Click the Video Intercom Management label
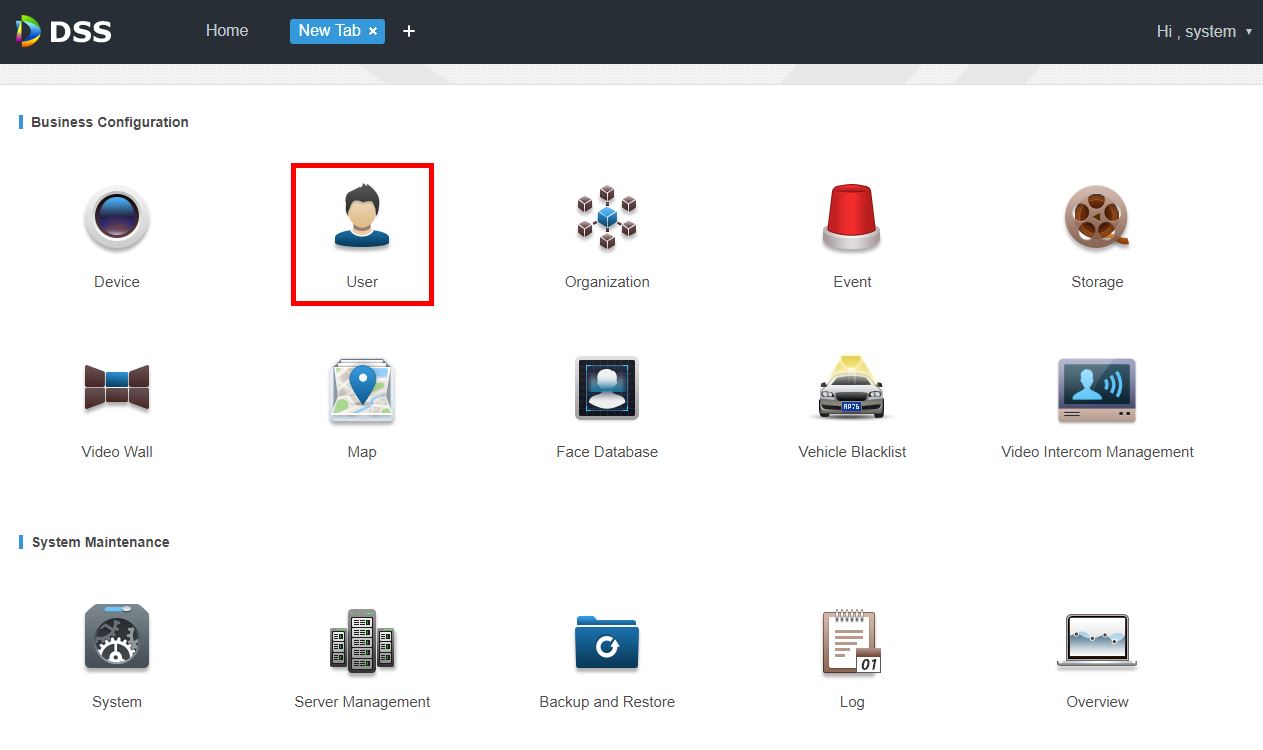The image size is (1263, 750). point(1097,452)
